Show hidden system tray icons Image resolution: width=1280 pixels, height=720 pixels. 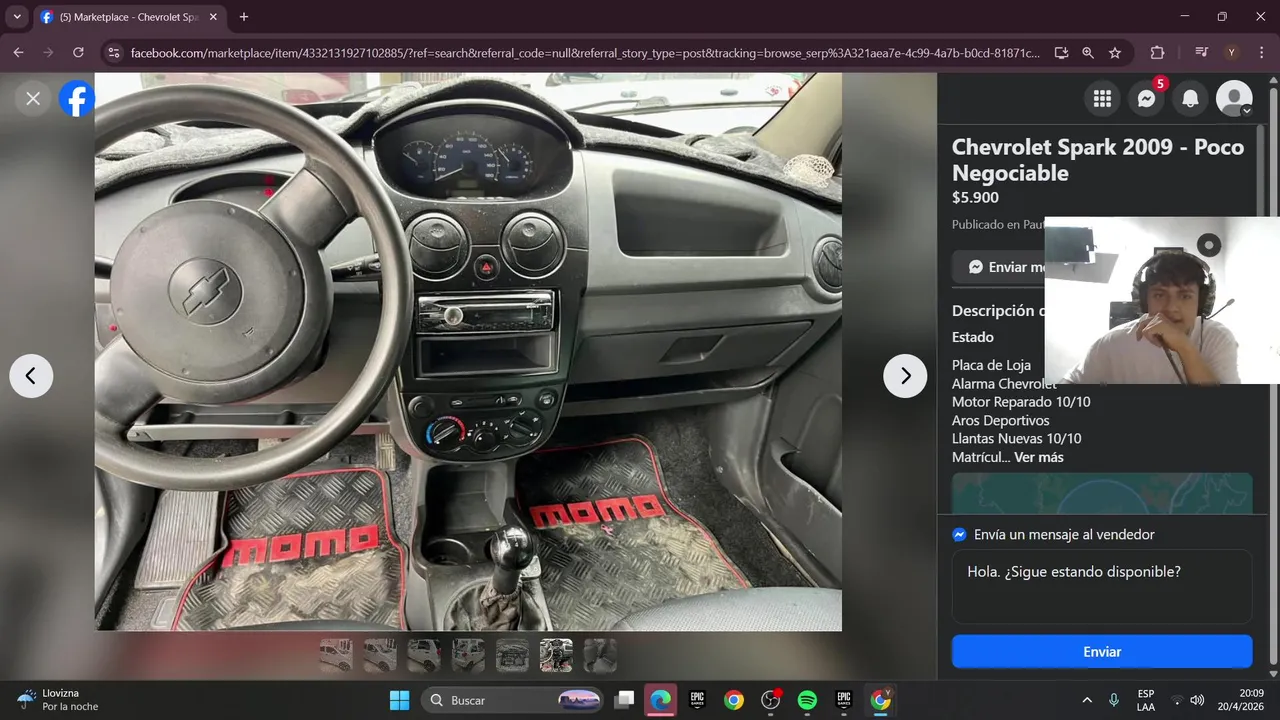(1087, 700)
